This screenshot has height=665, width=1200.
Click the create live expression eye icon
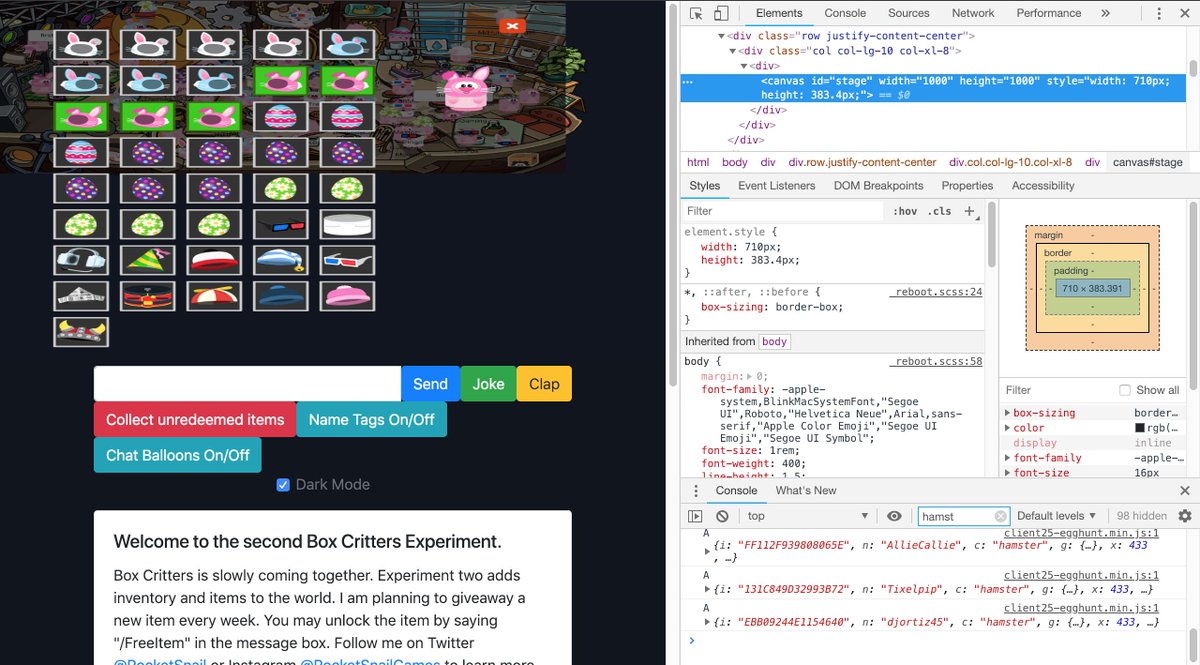click(x=894, y=515)
